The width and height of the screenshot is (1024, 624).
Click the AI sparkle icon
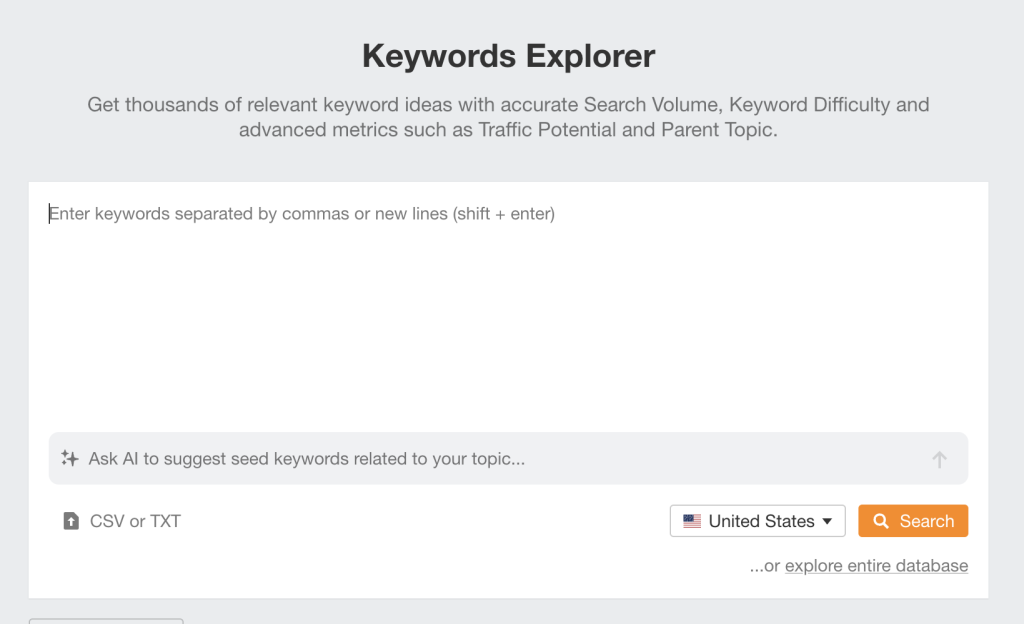(69, 459)
